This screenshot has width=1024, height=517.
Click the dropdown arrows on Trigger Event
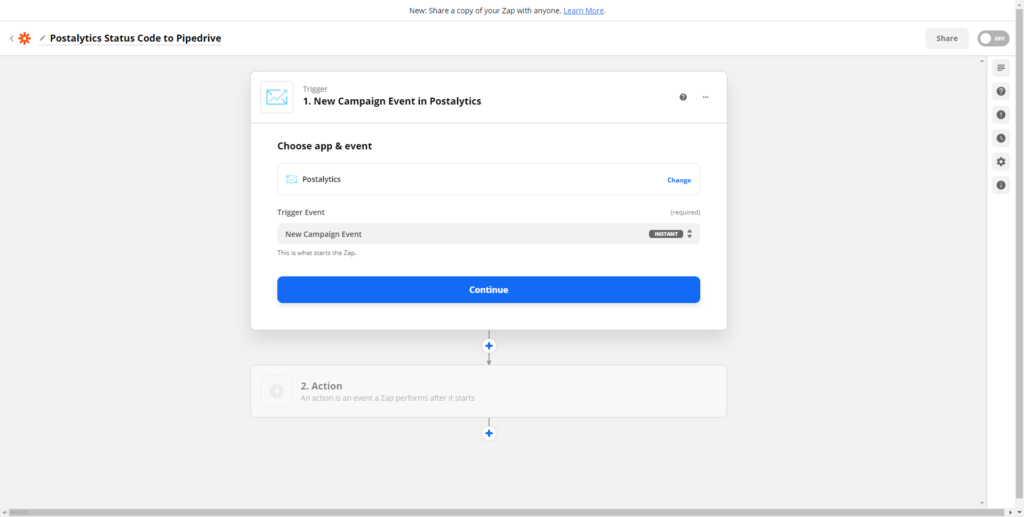coord(690,234)
